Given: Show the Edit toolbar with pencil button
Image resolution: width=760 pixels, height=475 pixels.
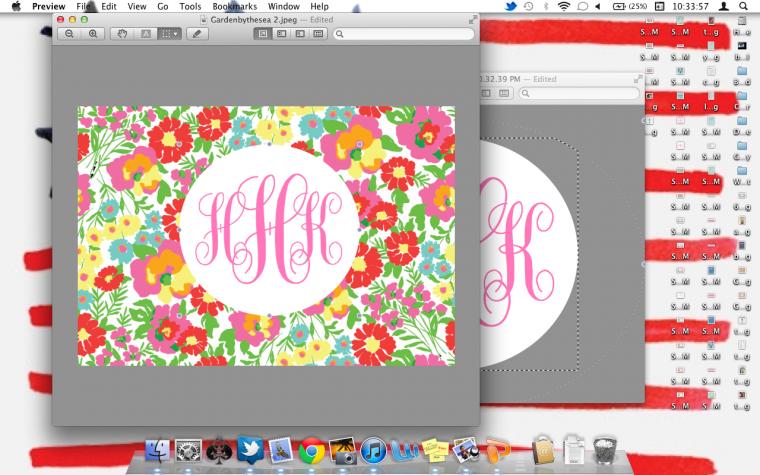Looking at the screenshot, I should click(x=197, y=34).
